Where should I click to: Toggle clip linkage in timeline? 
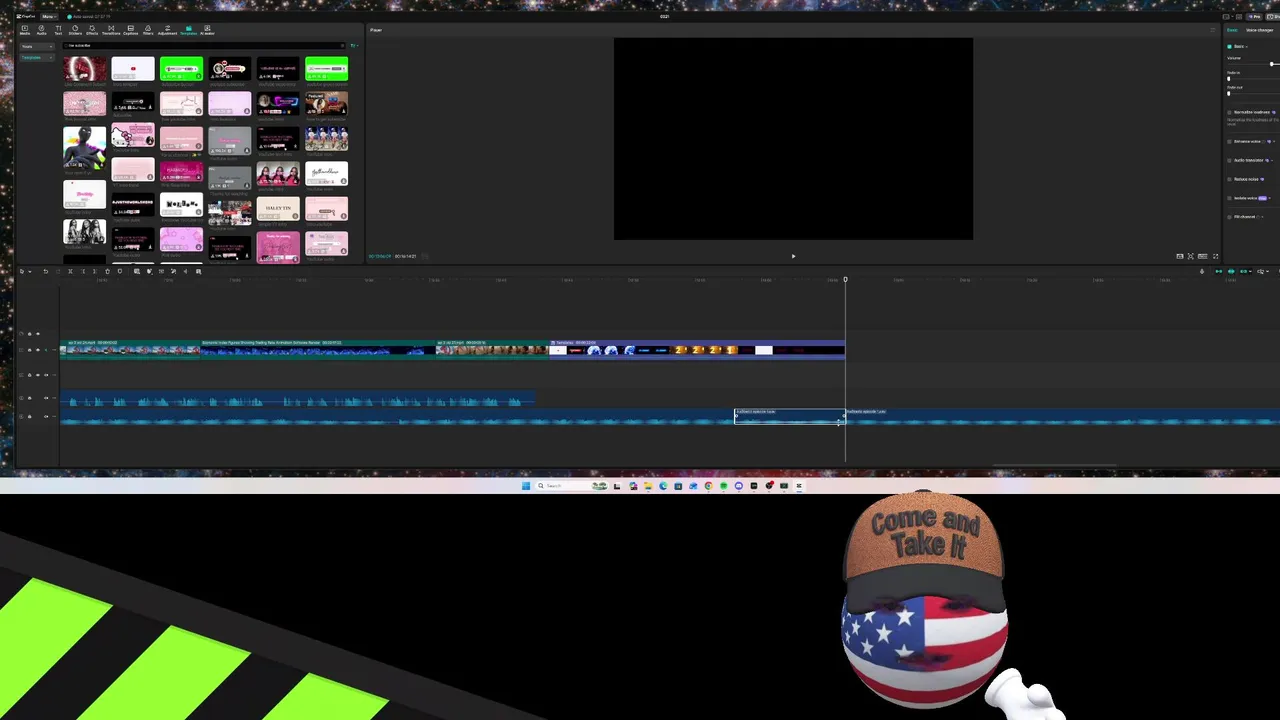(1243, 271)
